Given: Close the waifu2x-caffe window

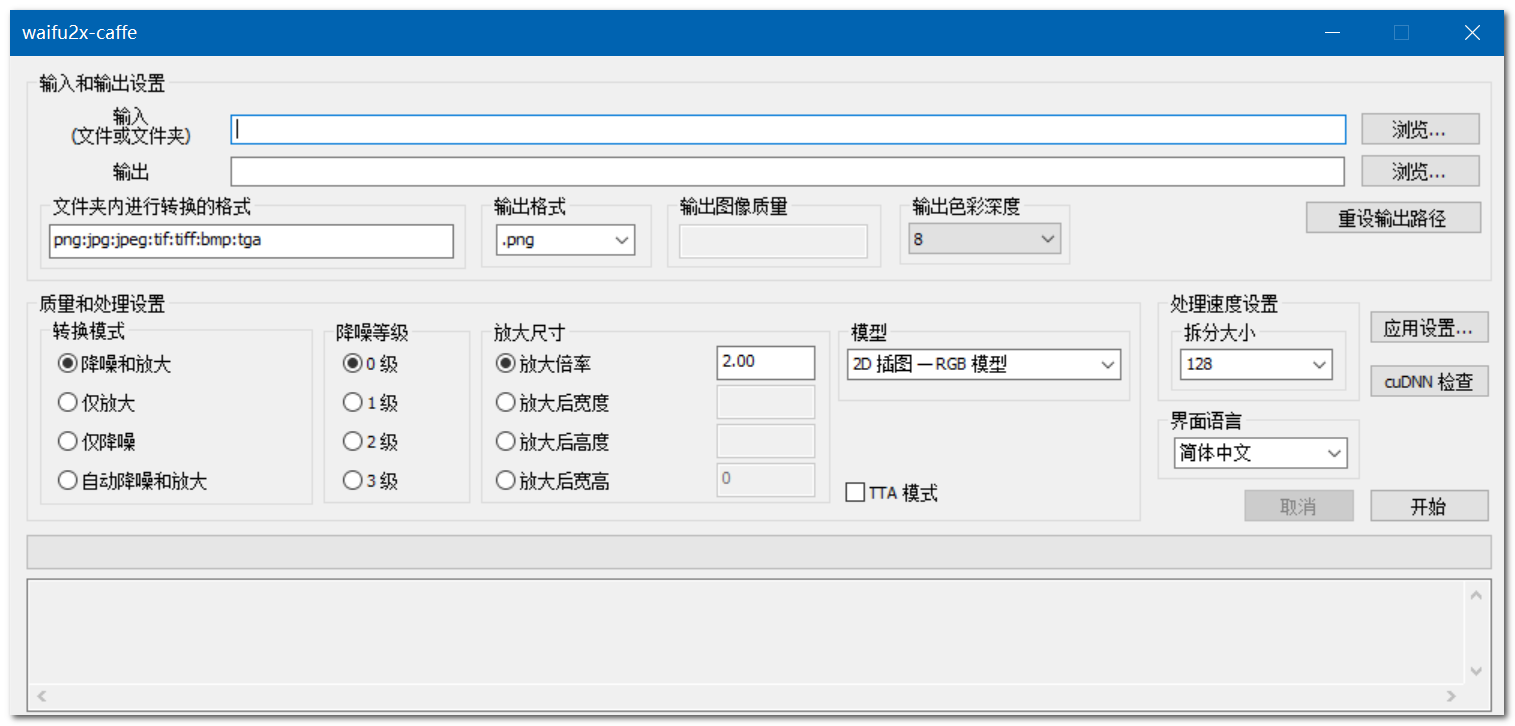Looking at the screenshot, I should [1472, 33].
